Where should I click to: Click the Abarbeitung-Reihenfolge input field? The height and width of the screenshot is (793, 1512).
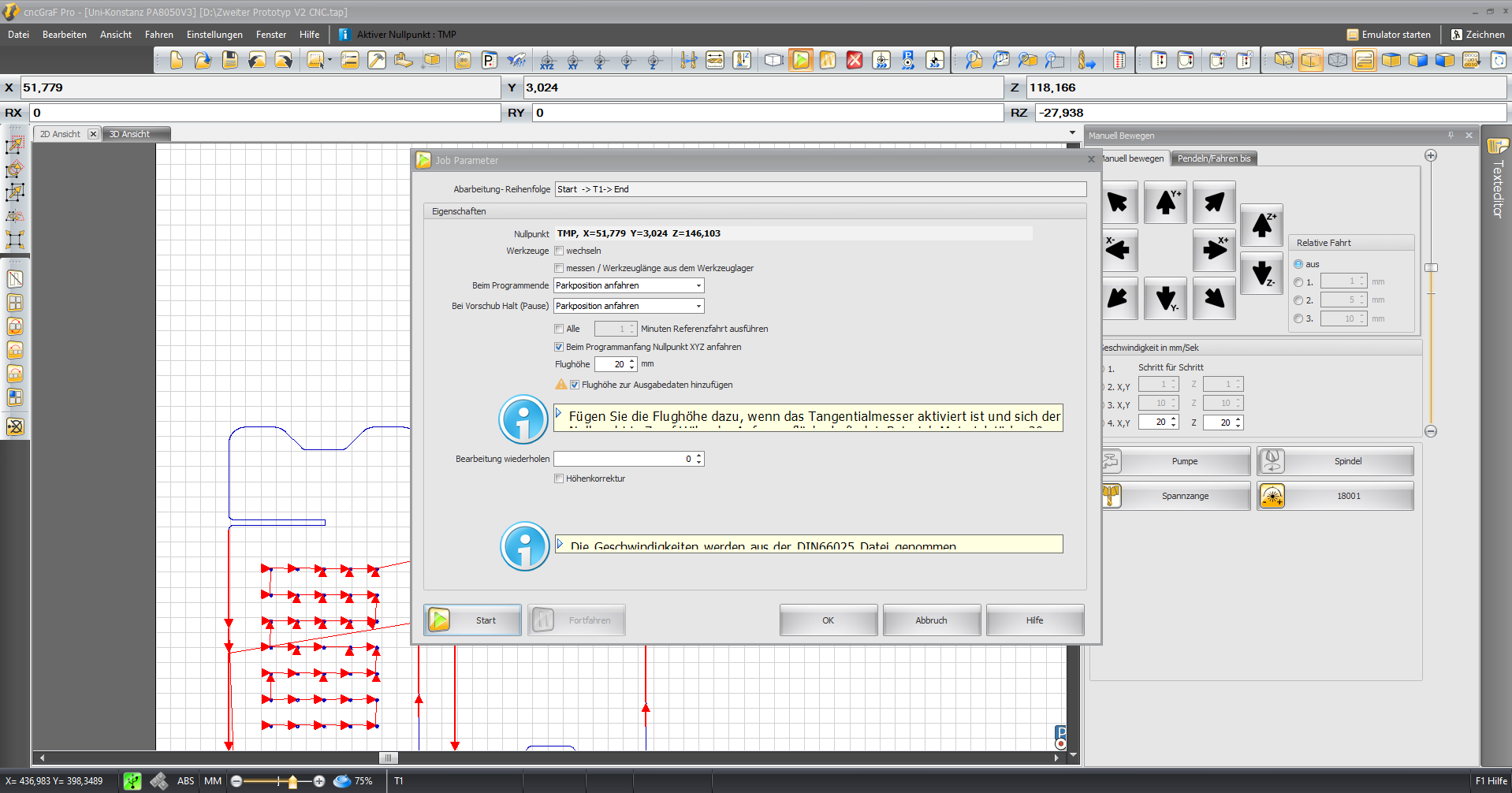click(x=820, y=189)
